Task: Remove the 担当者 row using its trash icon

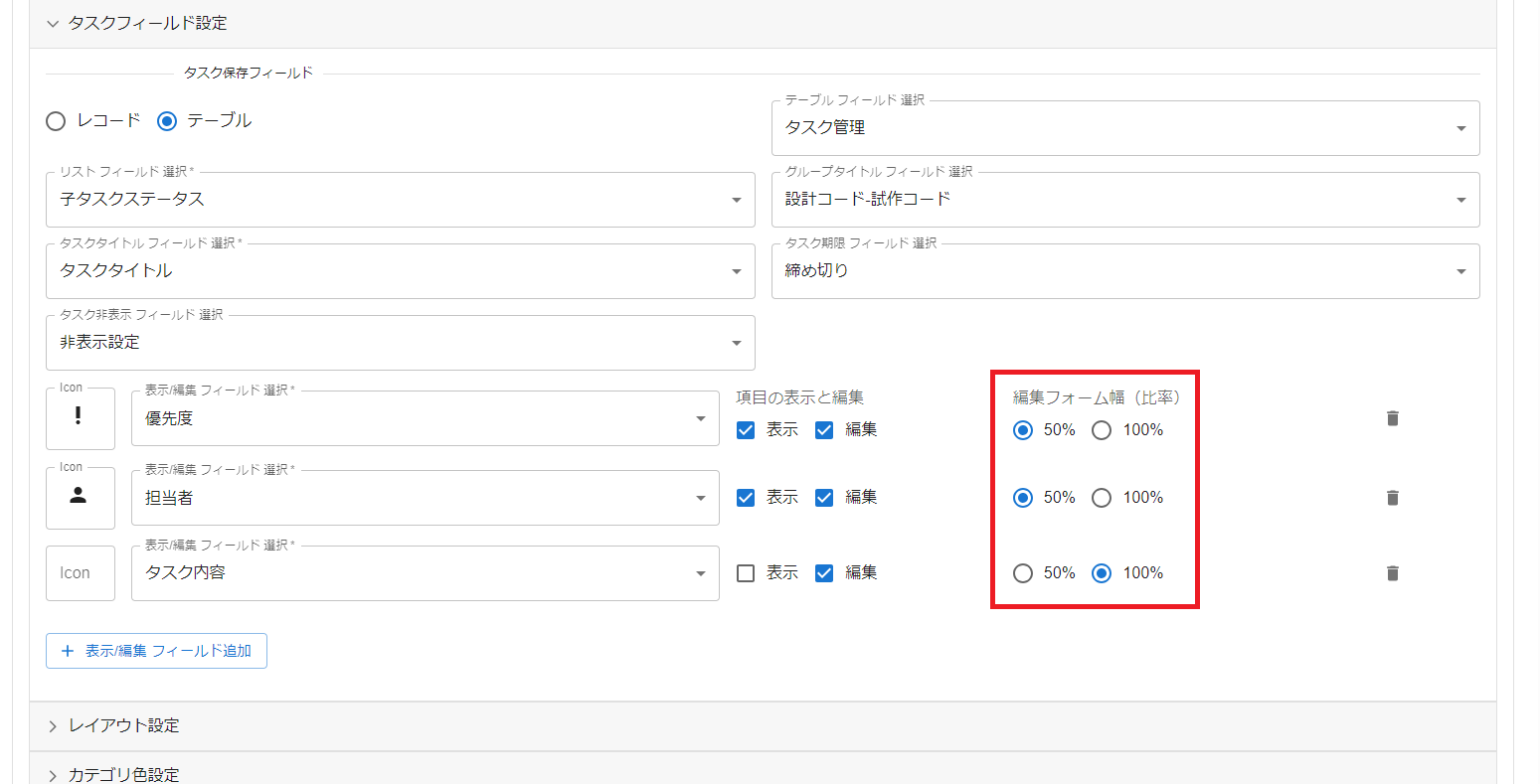Action: (x=1392, y=497)
